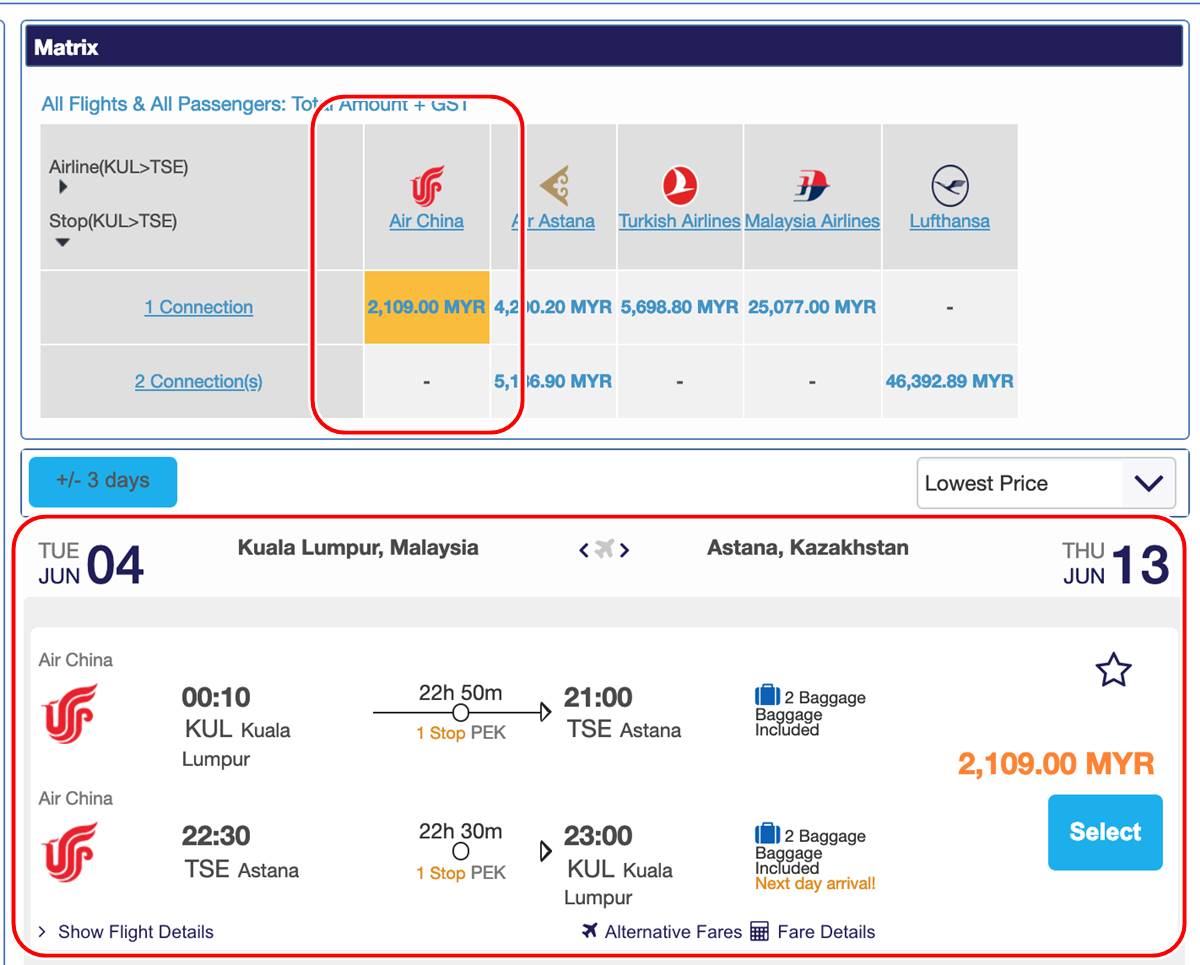Click the 22h 50m flight duration
The image size is (1200, 965).
(460, 692)
